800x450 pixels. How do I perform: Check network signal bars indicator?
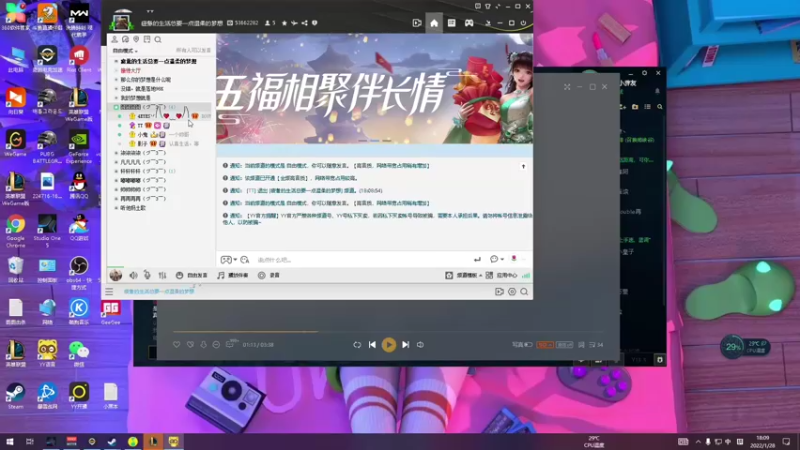(526, 276)
